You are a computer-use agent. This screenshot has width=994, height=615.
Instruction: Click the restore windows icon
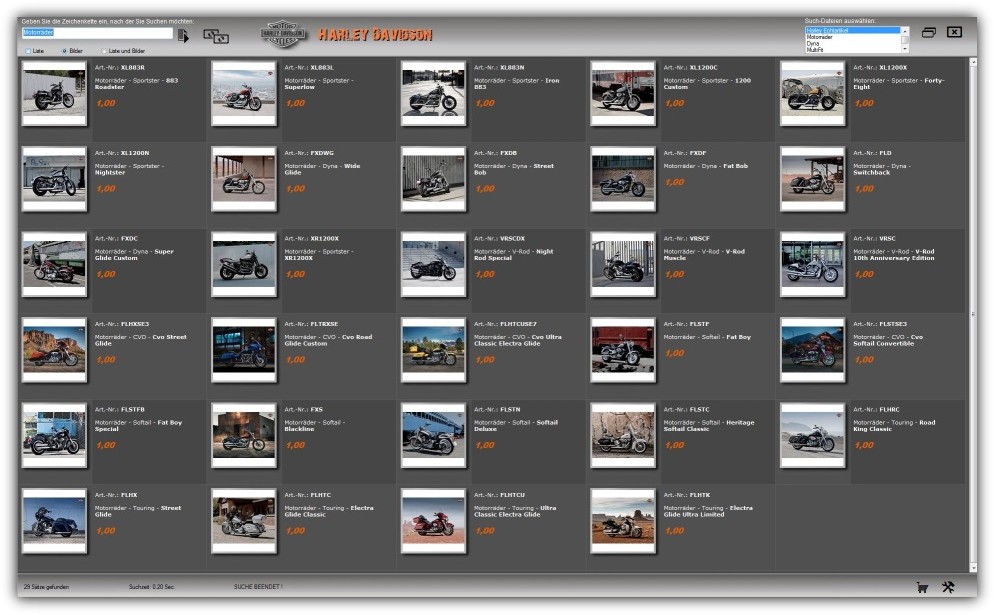929,33
